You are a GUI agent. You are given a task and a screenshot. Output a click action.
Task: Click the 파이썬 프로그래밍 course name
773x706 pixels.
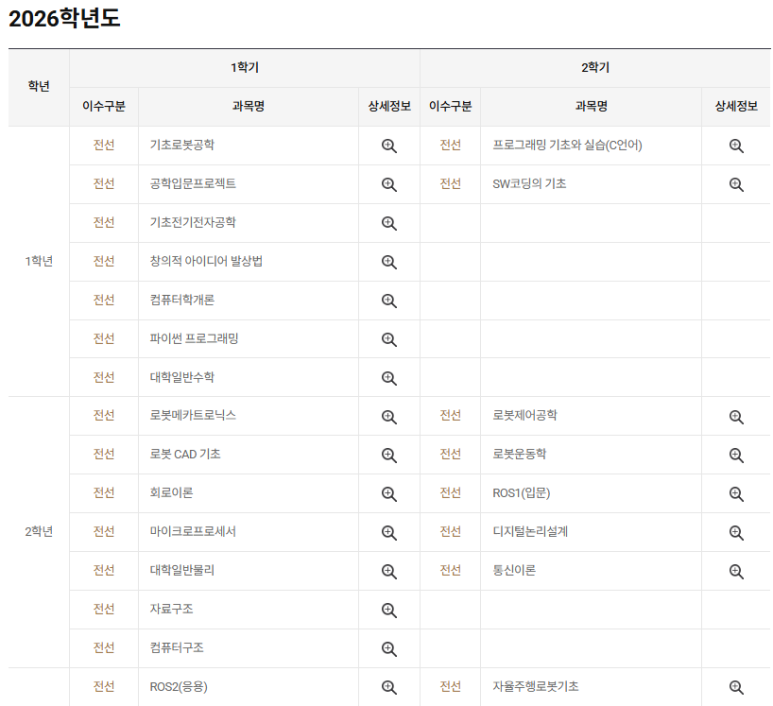[x=194, y=338]
